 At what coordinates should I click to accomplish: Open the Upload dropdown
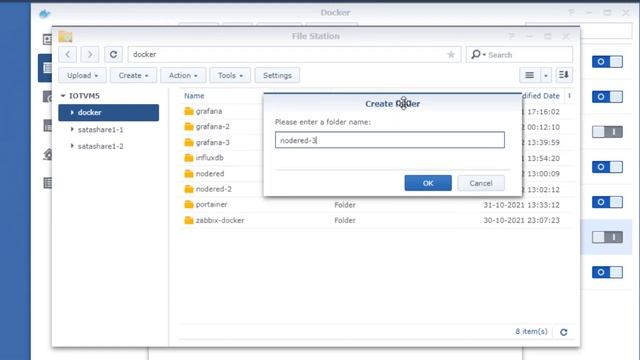(x=82, y=76)
